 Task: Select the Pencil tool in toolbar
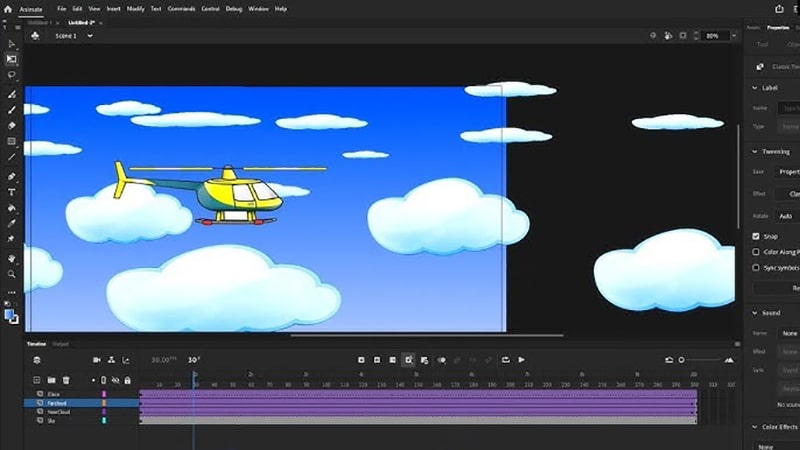coord(11,94)
